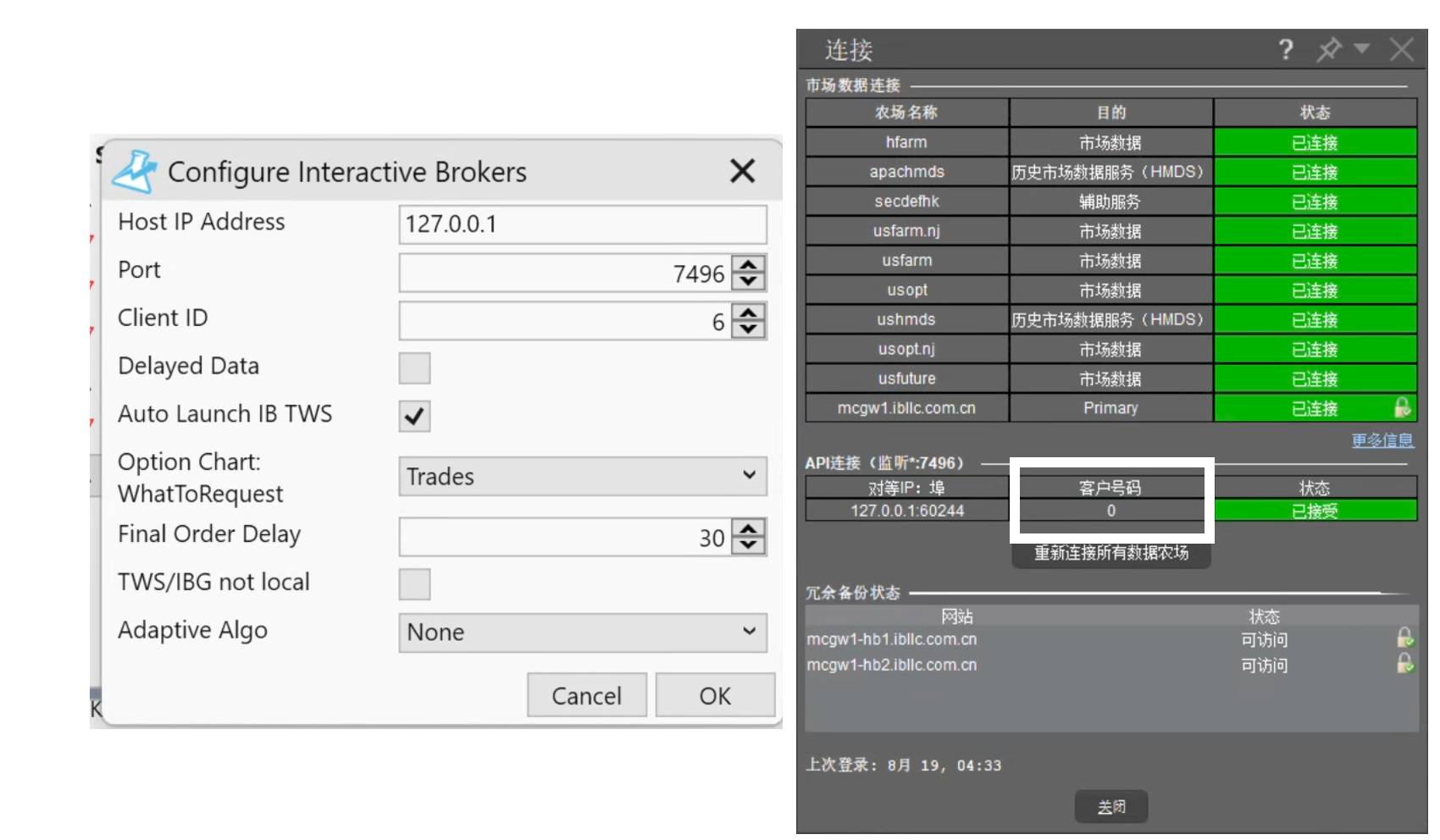Click the 已连接 status for hfarm
The height and width of the screenshot is (840, 1440).
[1315, 142]
